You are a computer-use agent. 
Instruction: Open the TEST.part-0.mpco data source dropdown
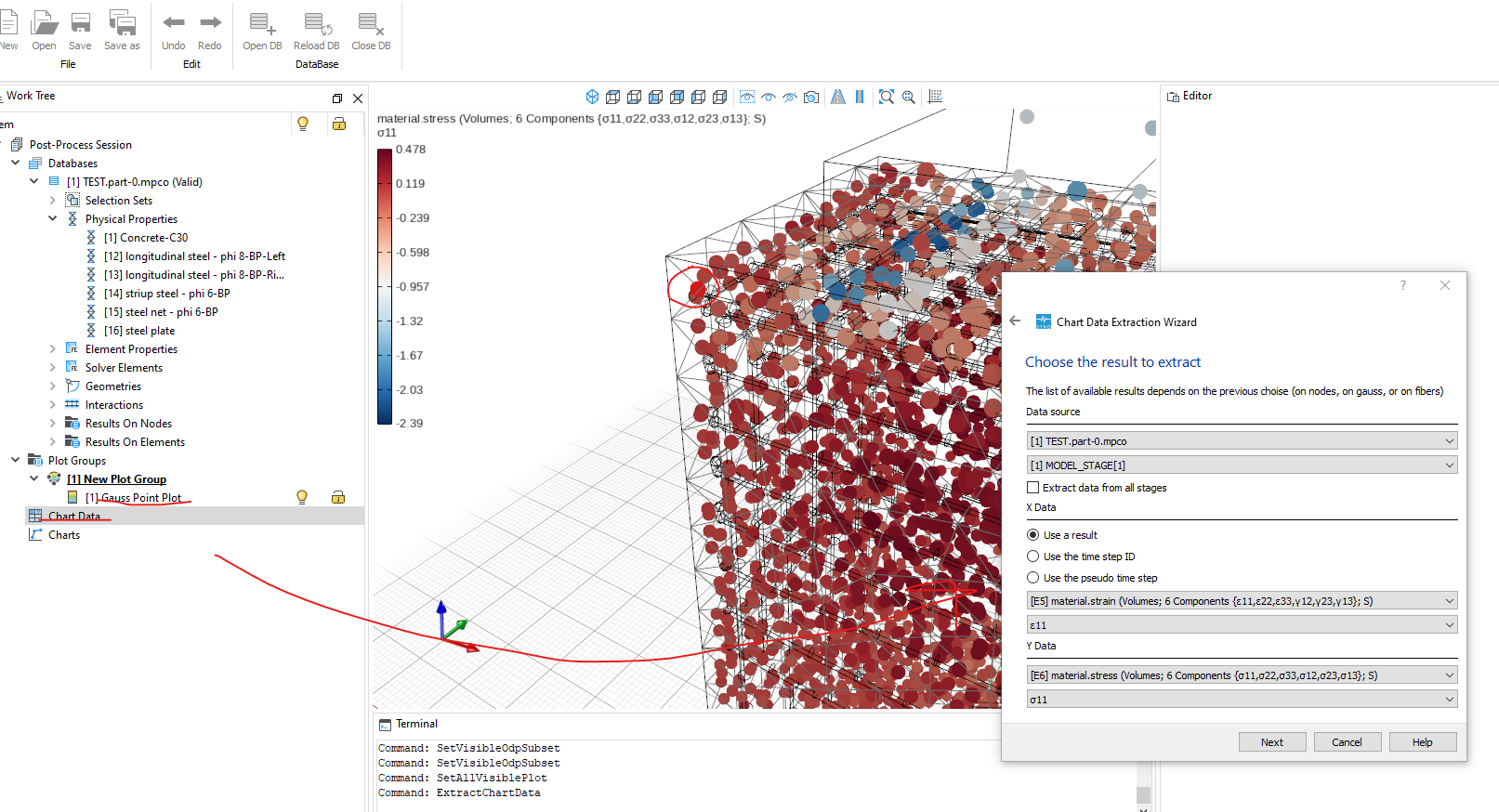click(1242, 441)
